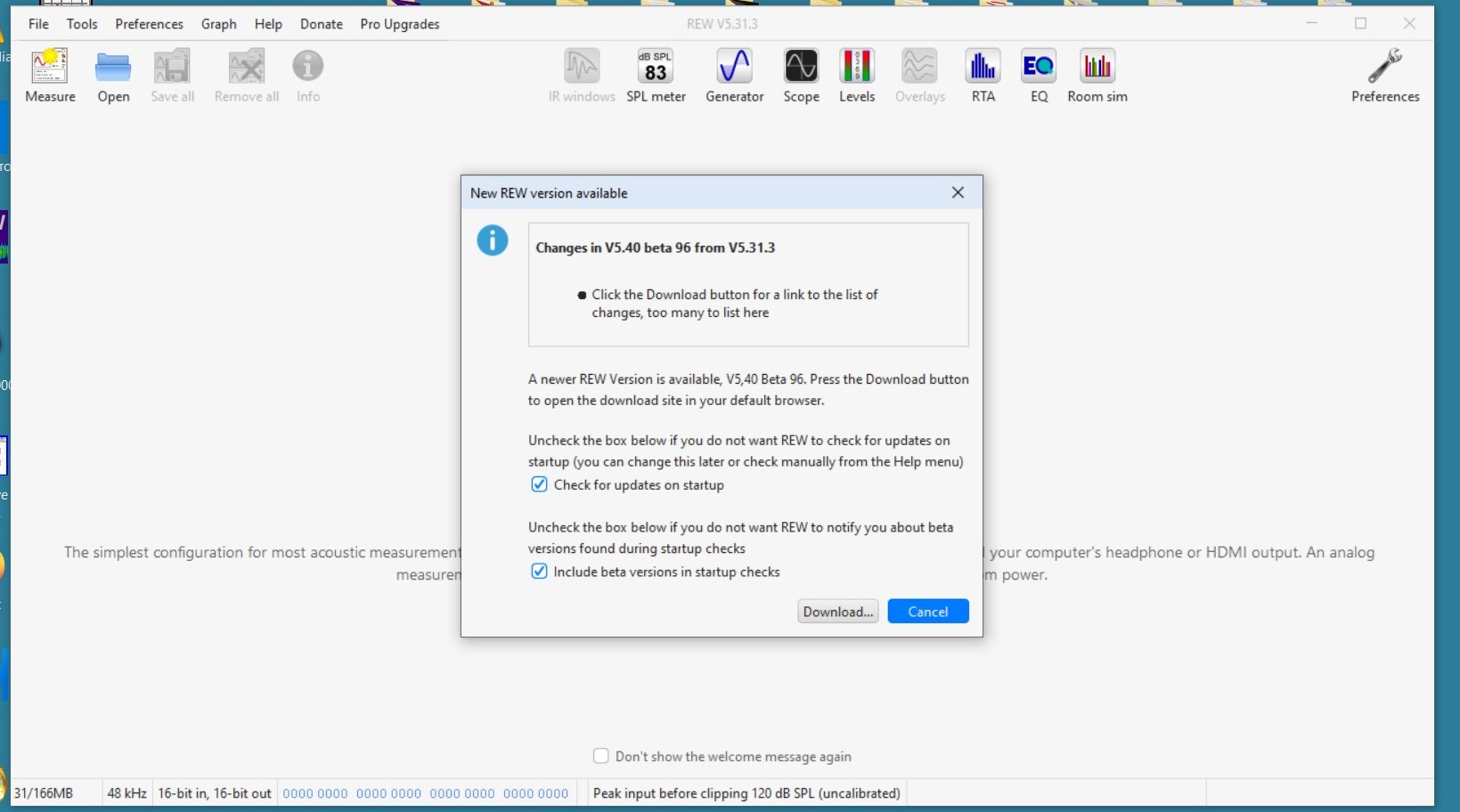Maximize the REW V5.31.3 window
The image size is (1460, 812).
[x=1361, y=23]
